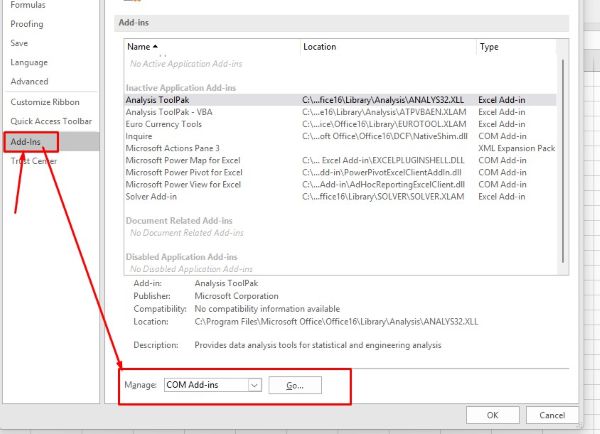Viewport: 600px width, 434px height.
Task: Select Microsoft Power Map for Excel
Action: (340, 160)
